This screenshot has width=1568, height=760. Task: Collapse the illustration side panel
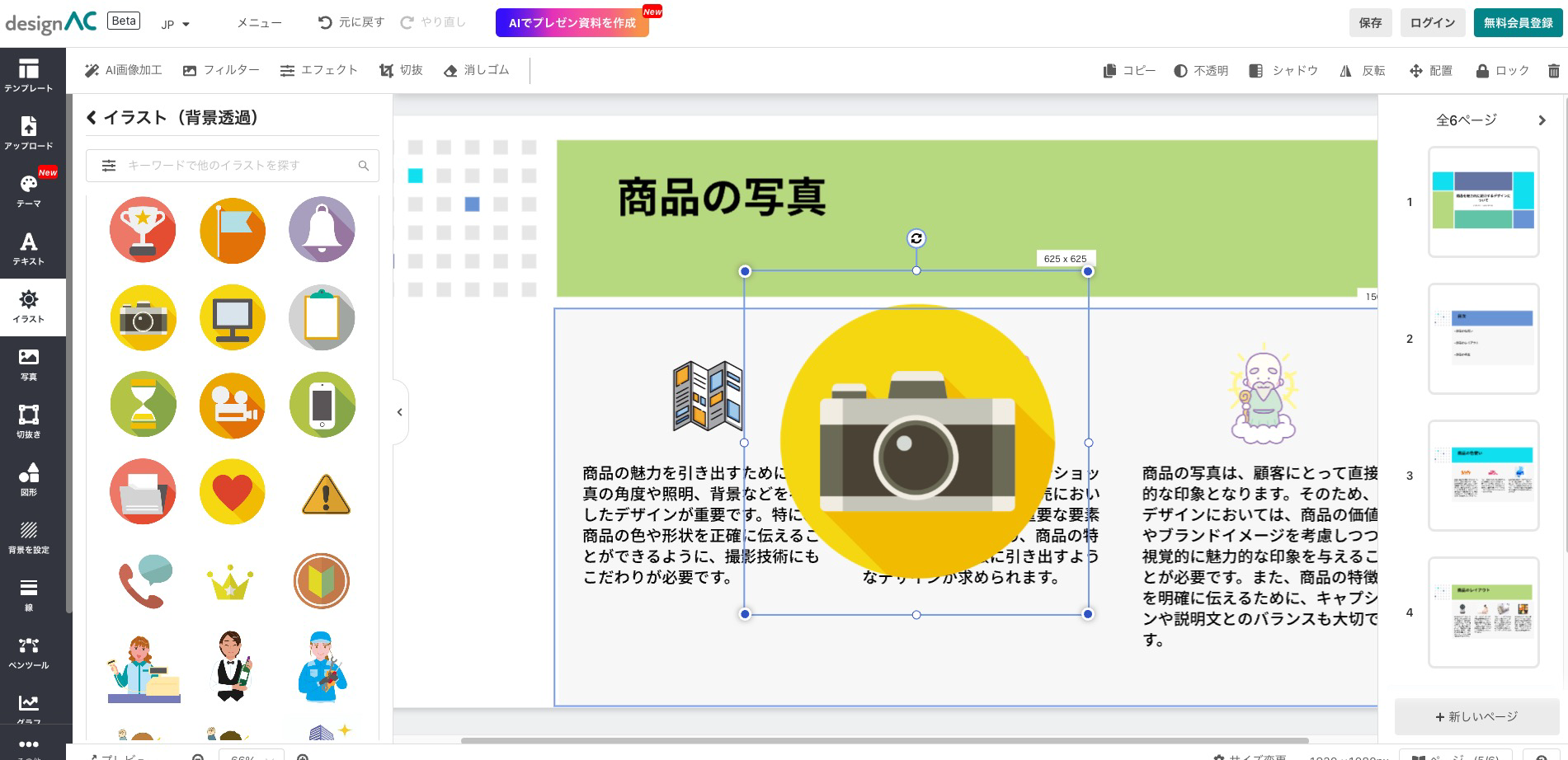(399, 411)
